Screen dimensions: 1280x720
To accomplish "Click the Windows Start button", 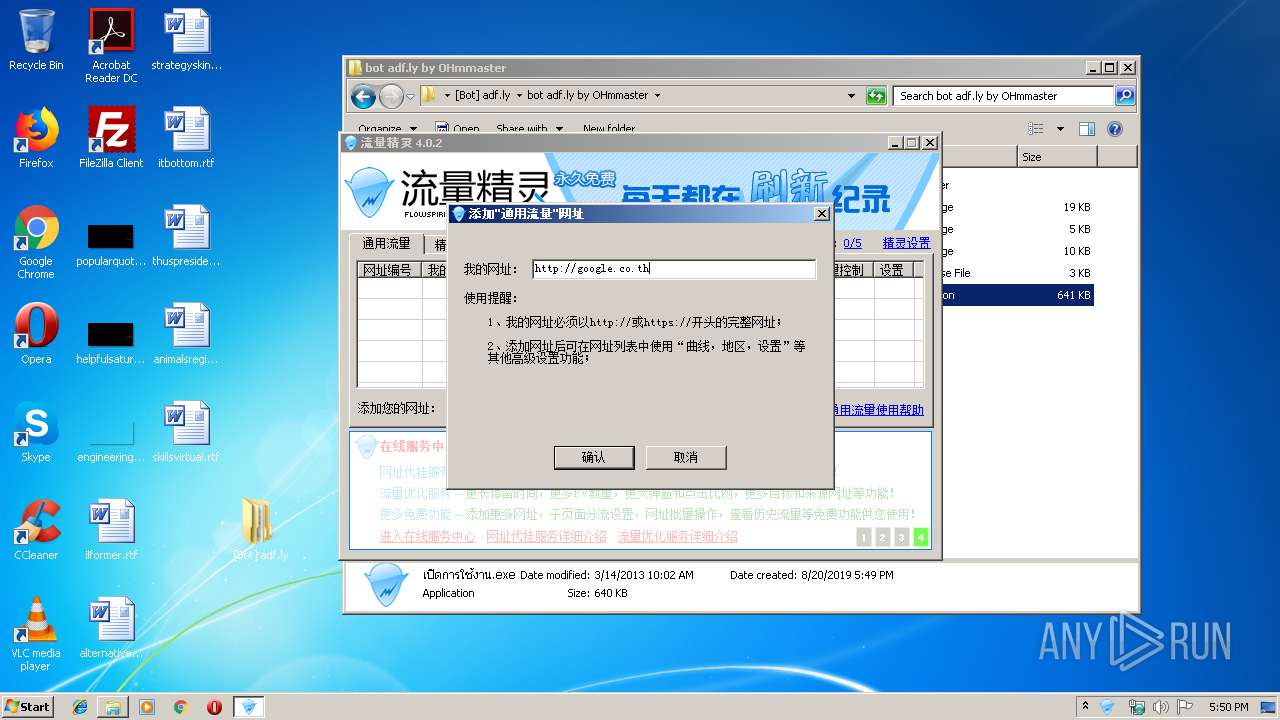I will pos(28,707).
